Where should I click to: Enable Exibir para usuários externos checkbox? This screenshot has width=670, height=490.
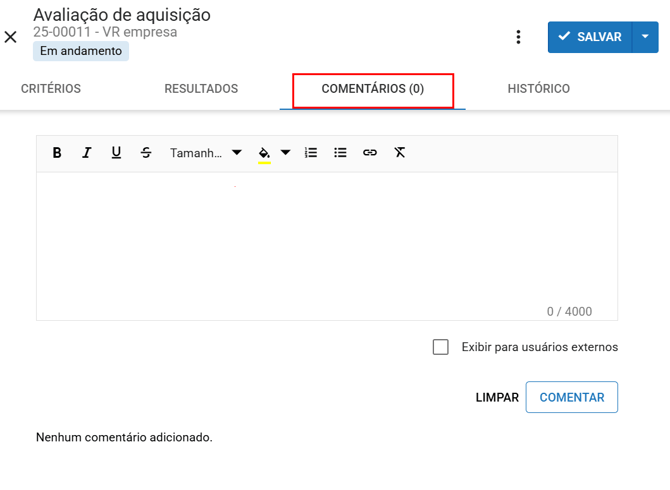[440, 347]
